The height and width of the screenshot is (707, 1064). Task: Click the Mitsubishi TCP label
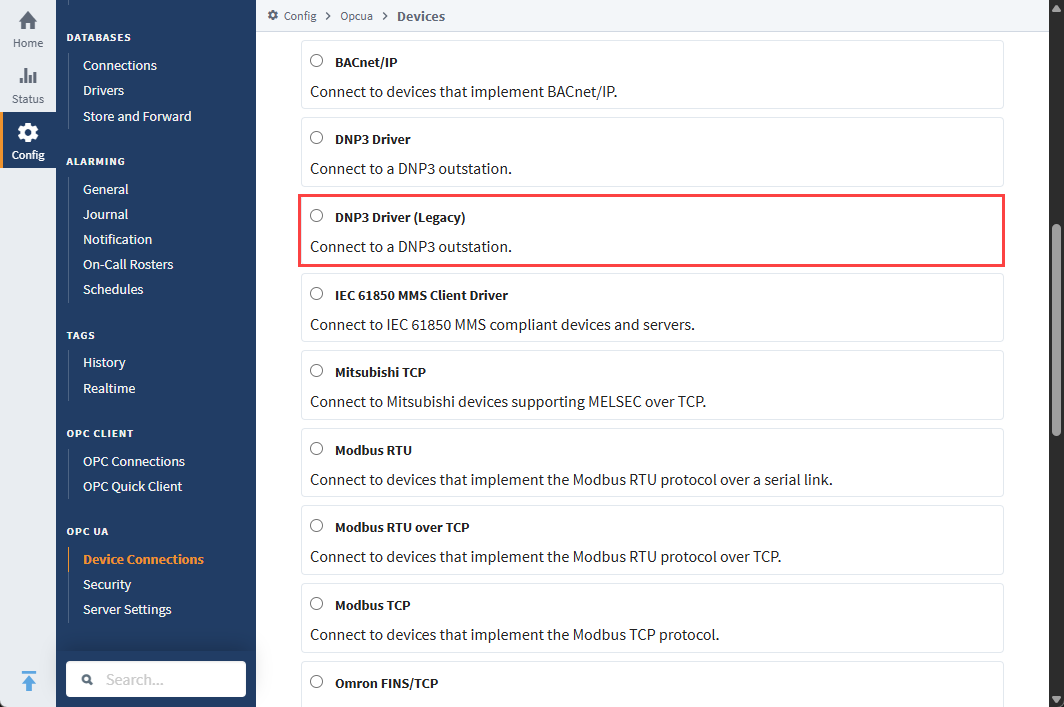(x=380, y=372)
